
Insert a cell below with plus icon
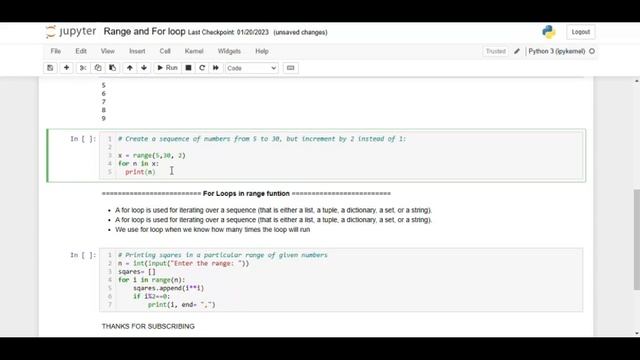[66, 68]
